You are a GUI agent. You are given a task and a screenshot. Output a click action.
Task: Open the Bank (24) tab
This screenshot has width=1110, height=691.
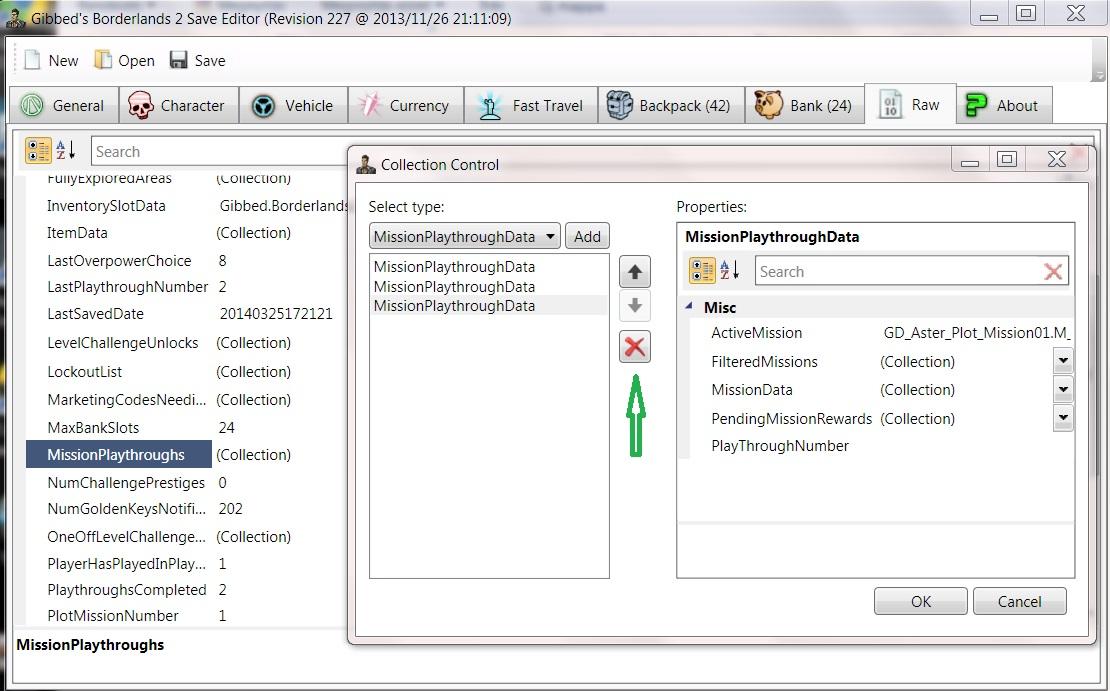804,105
